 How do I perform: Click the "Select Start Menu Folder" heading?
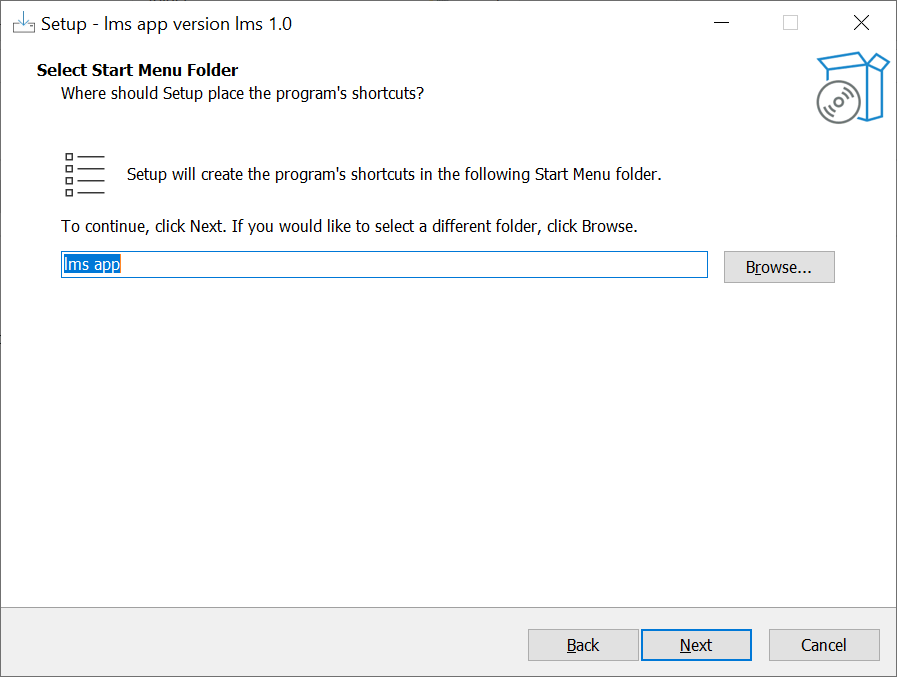click(137, 70)
